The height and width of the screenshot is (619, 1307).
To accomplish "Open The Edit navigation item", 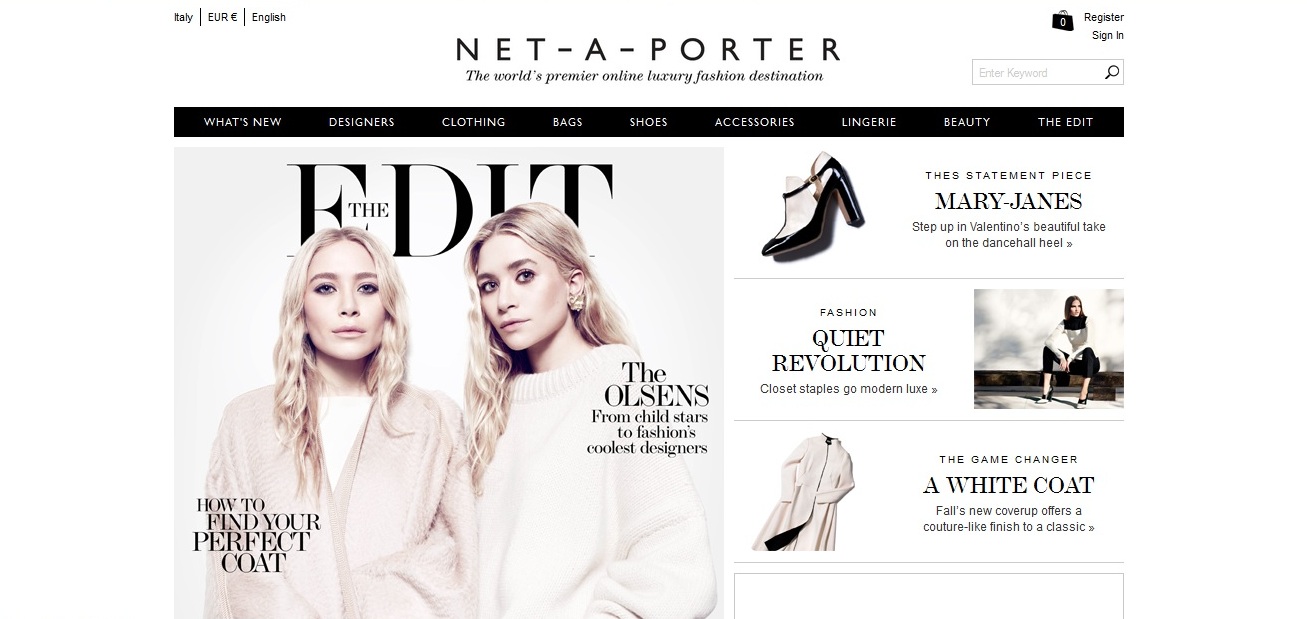I will point(1066,122).
